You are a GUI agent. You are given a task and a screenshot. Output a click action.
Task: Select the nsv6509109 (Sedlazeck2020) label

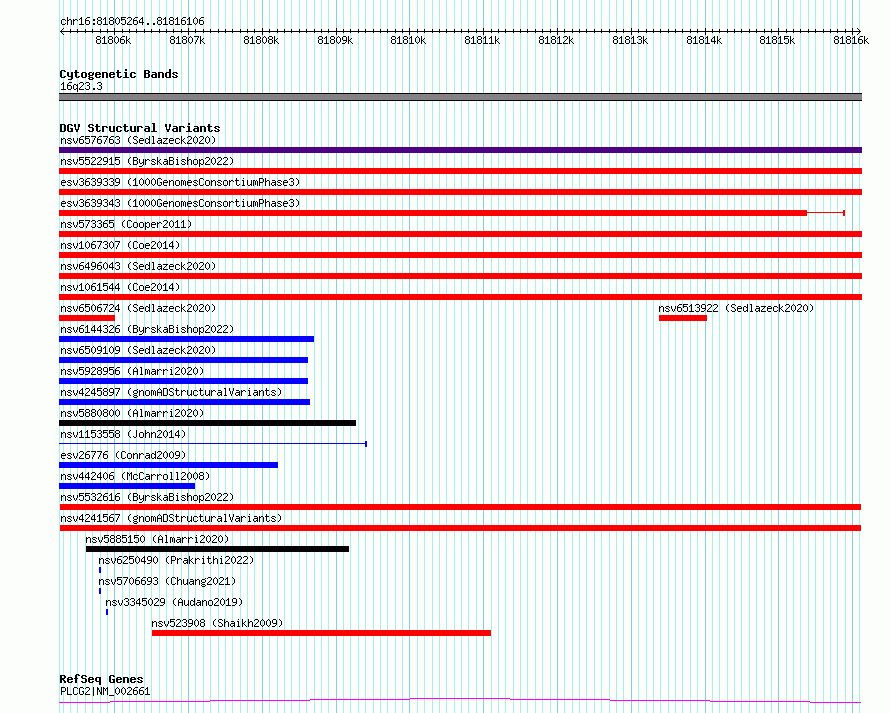(138, 350)
